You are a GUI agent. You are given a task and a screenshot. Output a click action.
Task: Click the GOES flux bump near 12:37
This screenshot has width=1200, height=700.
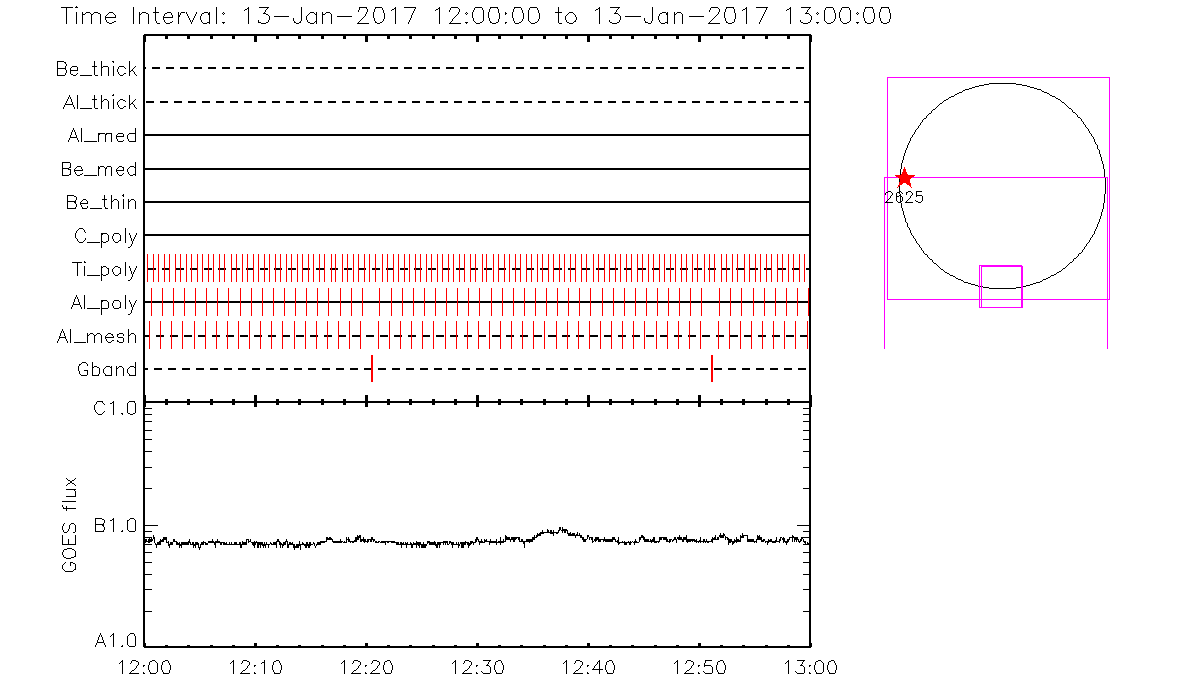pyautogui.click(x=549, y=533)
